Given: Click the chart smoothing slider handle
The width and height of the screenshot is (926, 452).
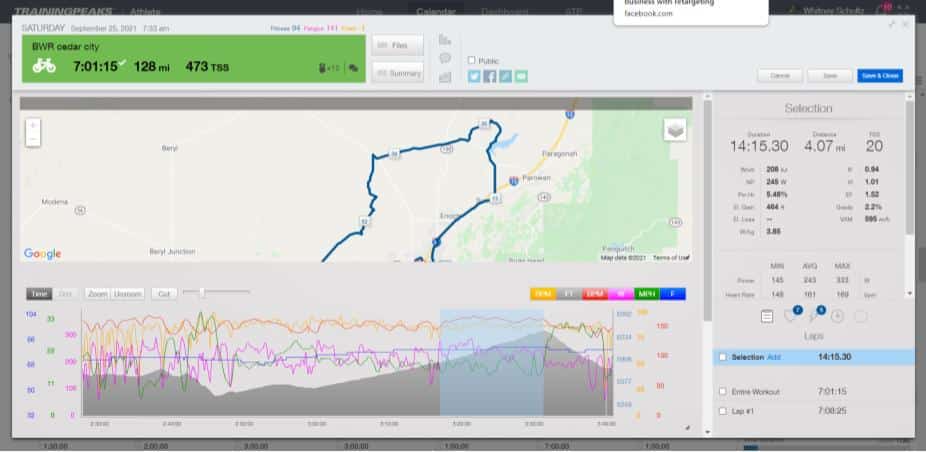Looking at the screenshot, I should coord(202,292).
